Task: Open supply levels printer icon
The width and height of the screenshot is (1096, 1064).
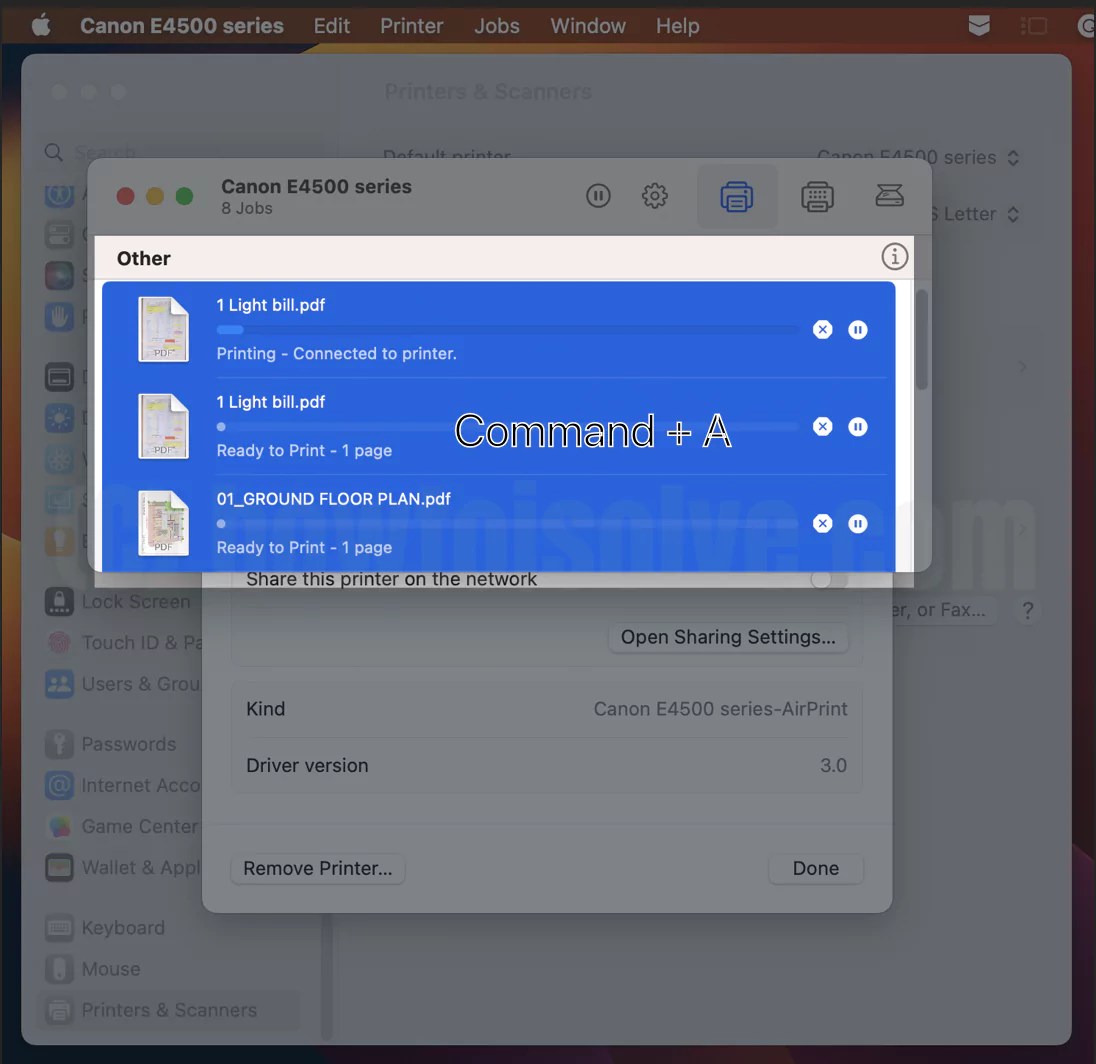Action: pyautogui.click(x=817, y=196)
